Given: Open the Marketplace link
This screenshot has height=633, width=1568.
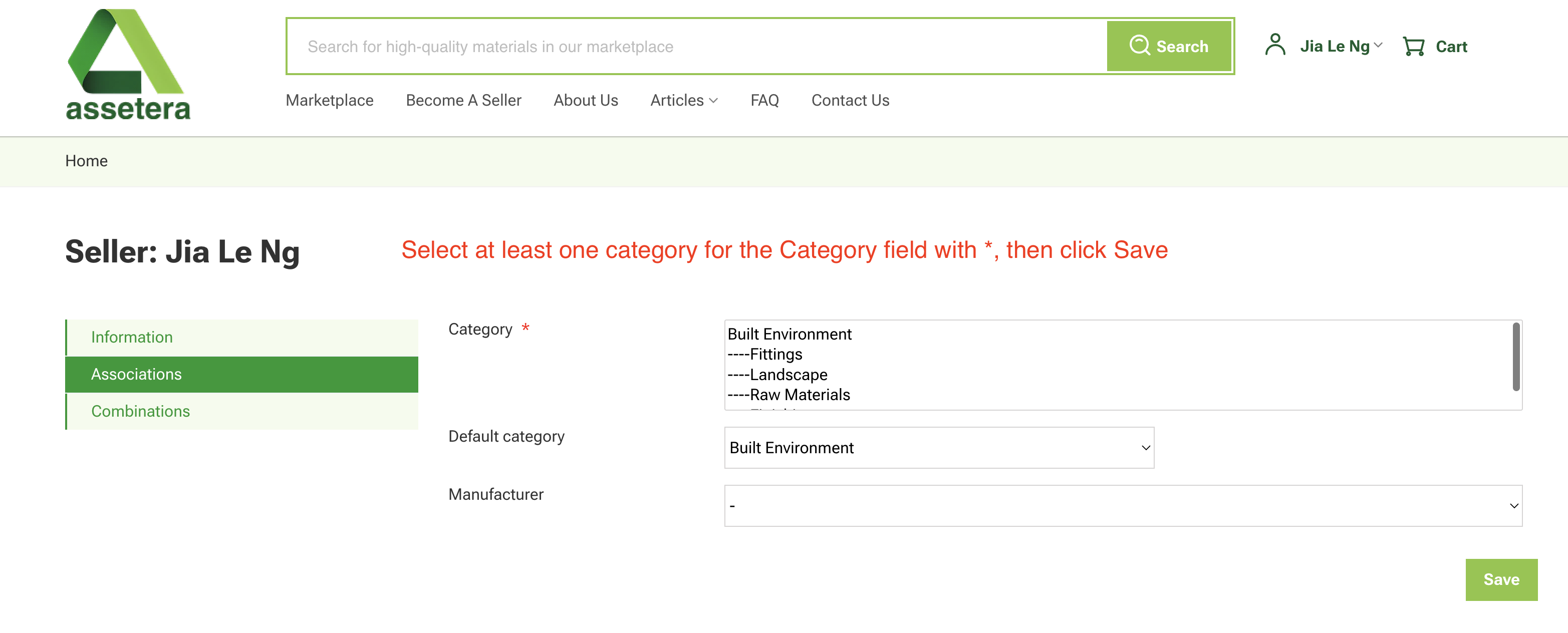Looking at the screenshot, I should [x=329, y=101].
